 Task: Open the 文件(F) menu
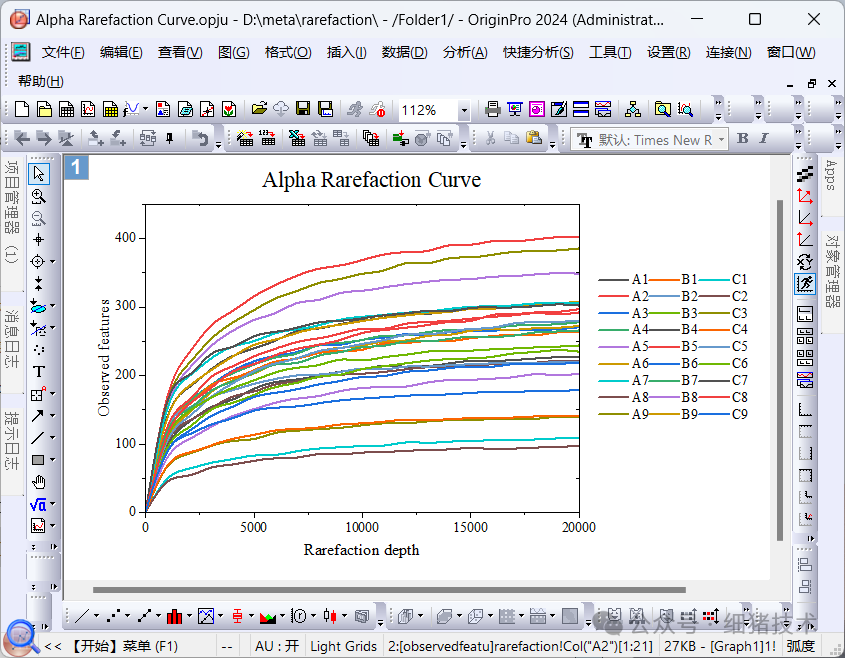point(63,52)
